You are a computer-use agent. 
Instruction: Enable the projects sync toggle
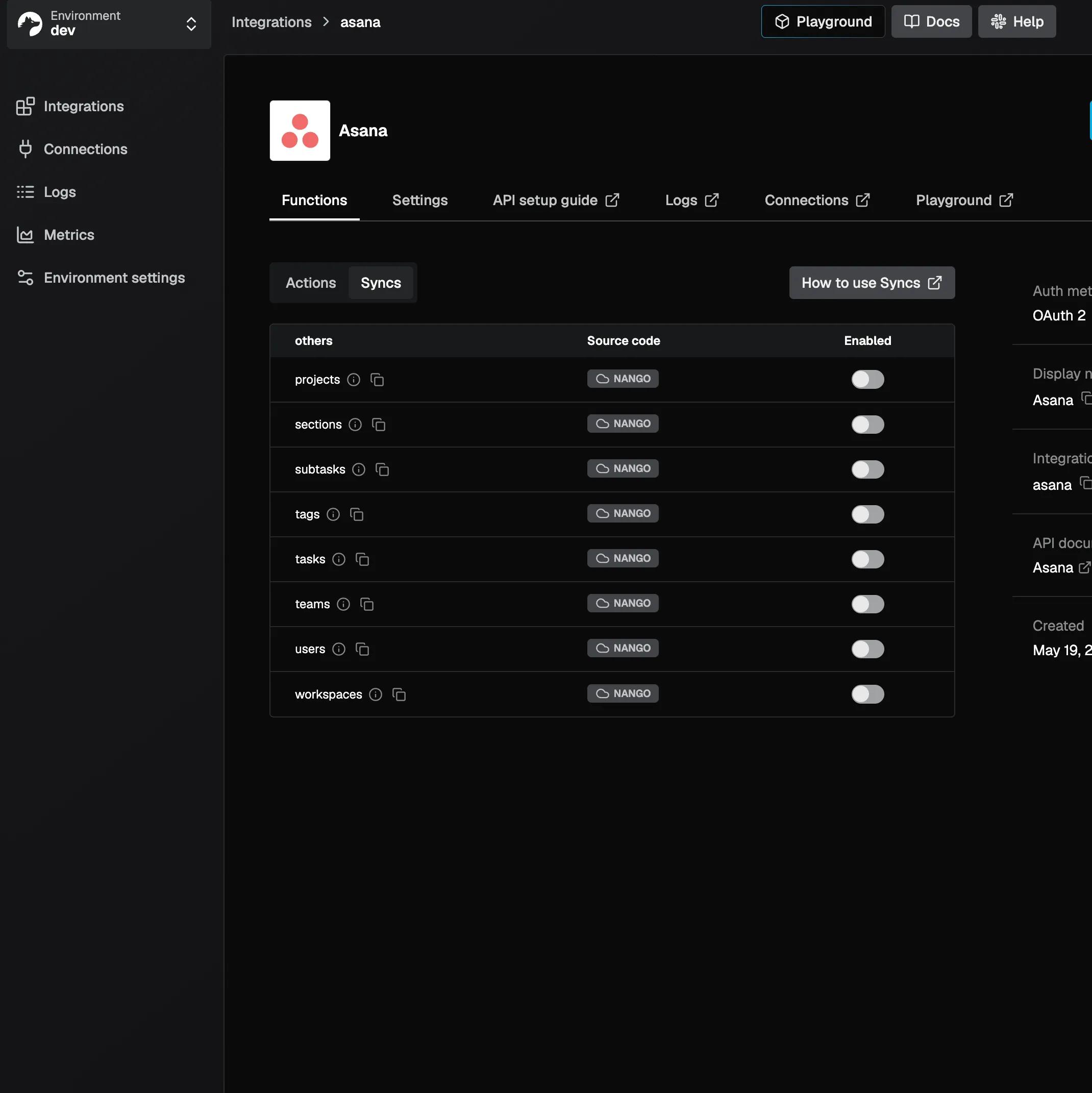click(867, 380)
